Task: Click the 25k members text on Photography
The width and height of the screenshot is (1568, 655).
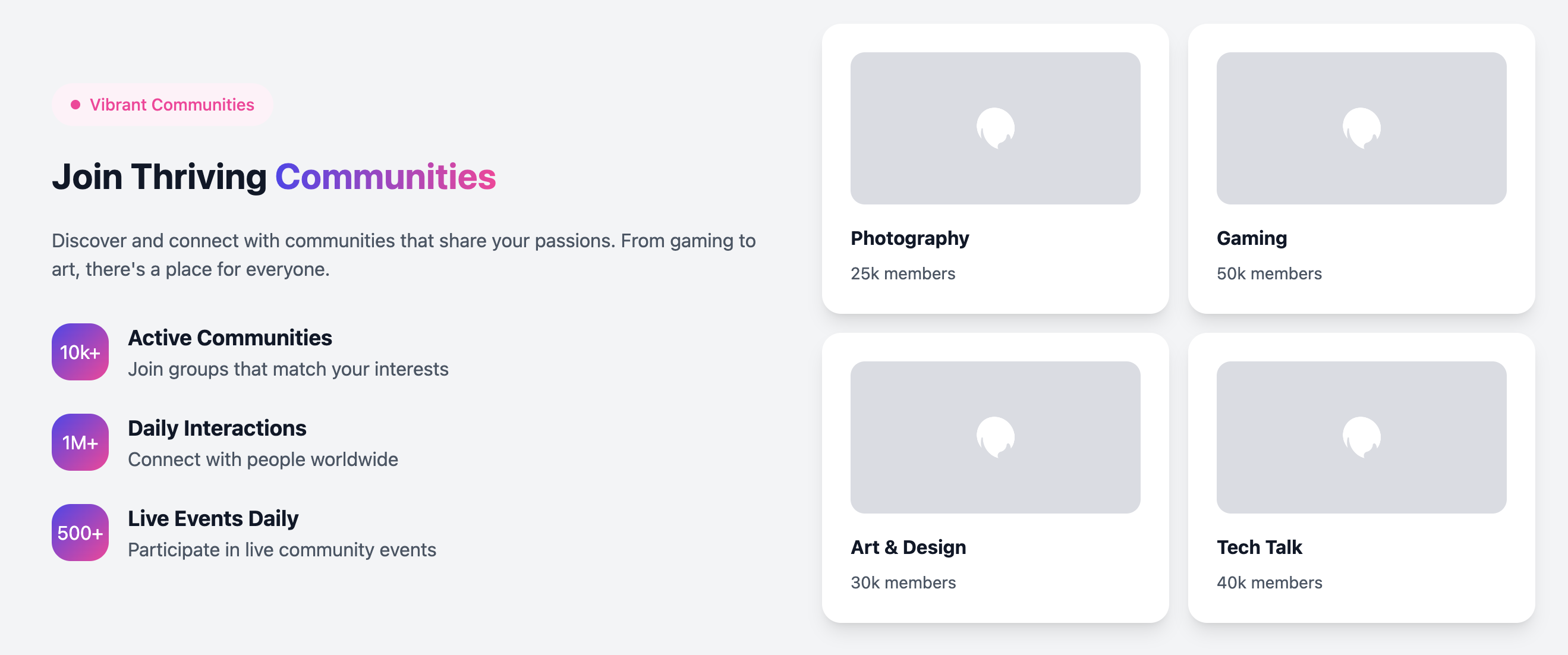Action: click(903, 273)
